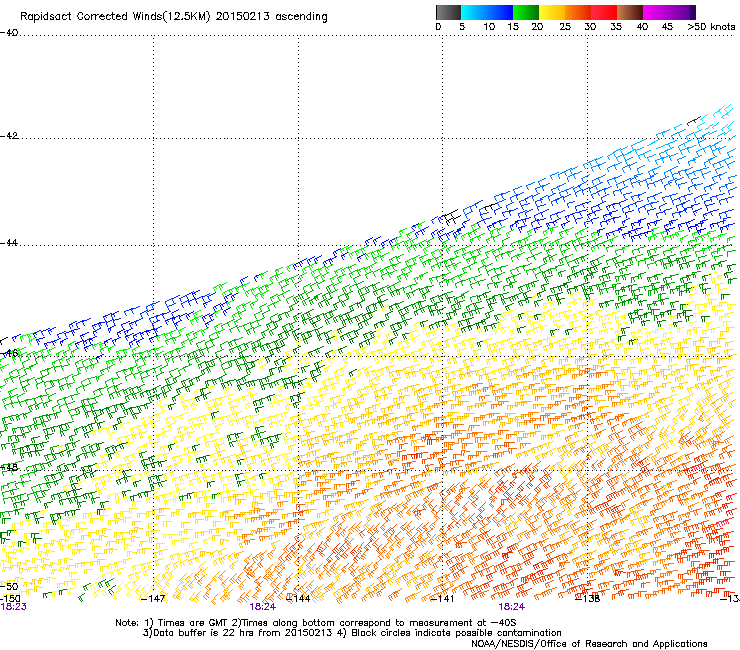
Task: Click the '18:24' time stamp near -144
Action: 262,607
